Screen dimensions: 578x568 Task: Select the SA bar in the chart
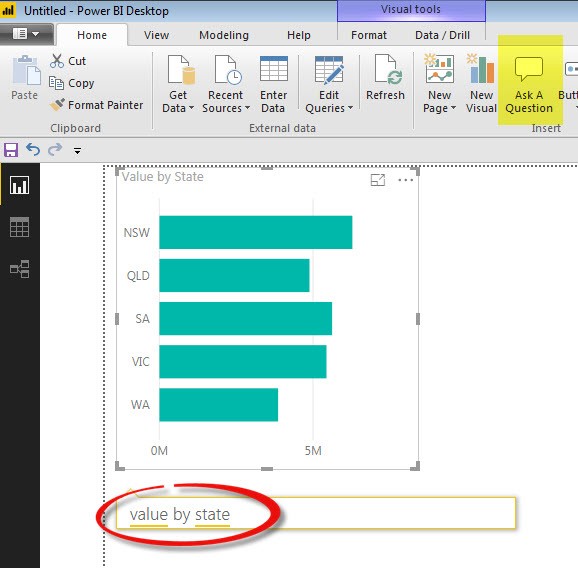tap(246, 318)
